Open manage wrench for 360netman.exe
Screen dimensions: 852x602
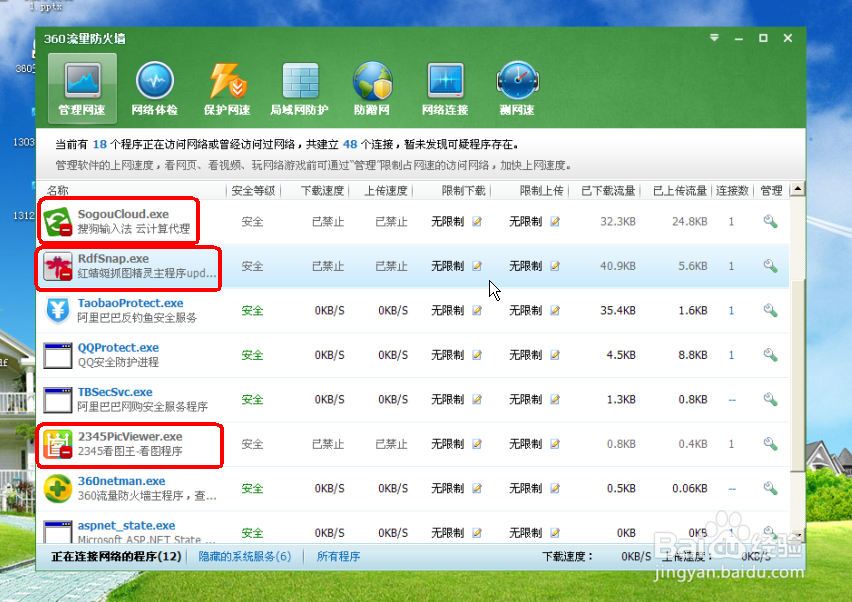point(770,489)
